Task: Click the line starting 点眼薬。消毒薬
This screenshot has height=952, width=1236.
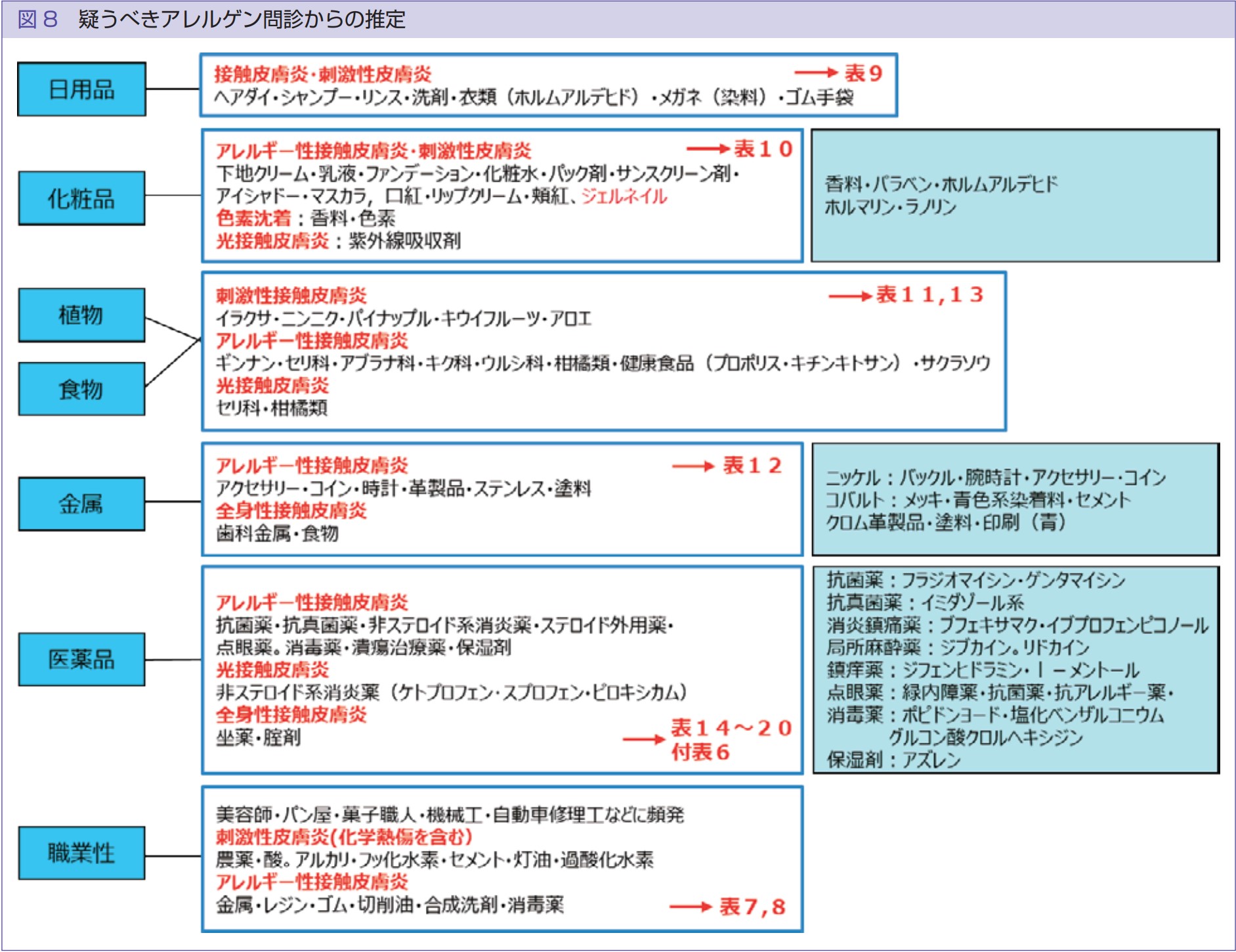Action: (364, 648)
